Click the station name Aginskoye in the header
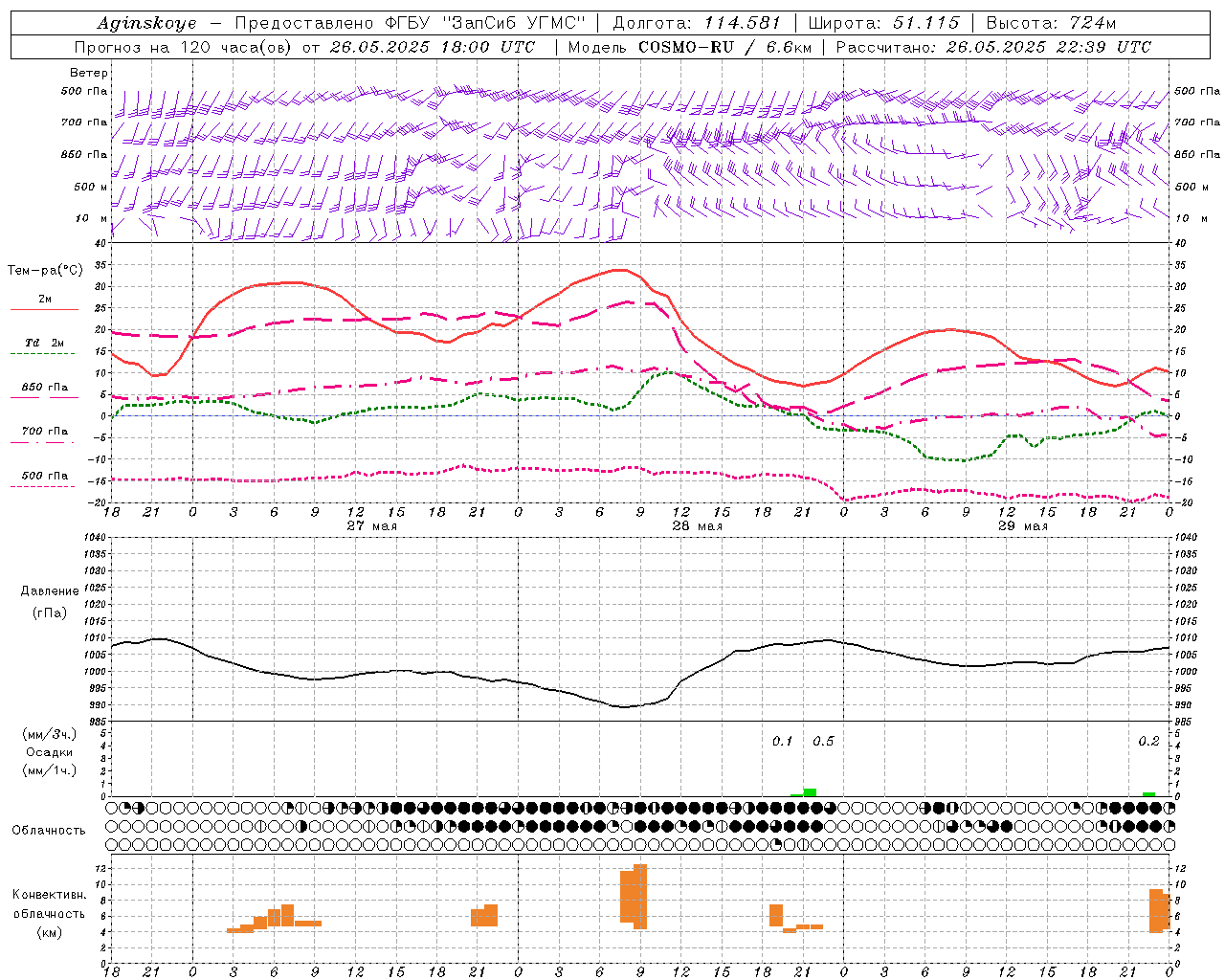Image resolution: width=1225 pixels, height=980 pixels. click(x=147, y=23)
